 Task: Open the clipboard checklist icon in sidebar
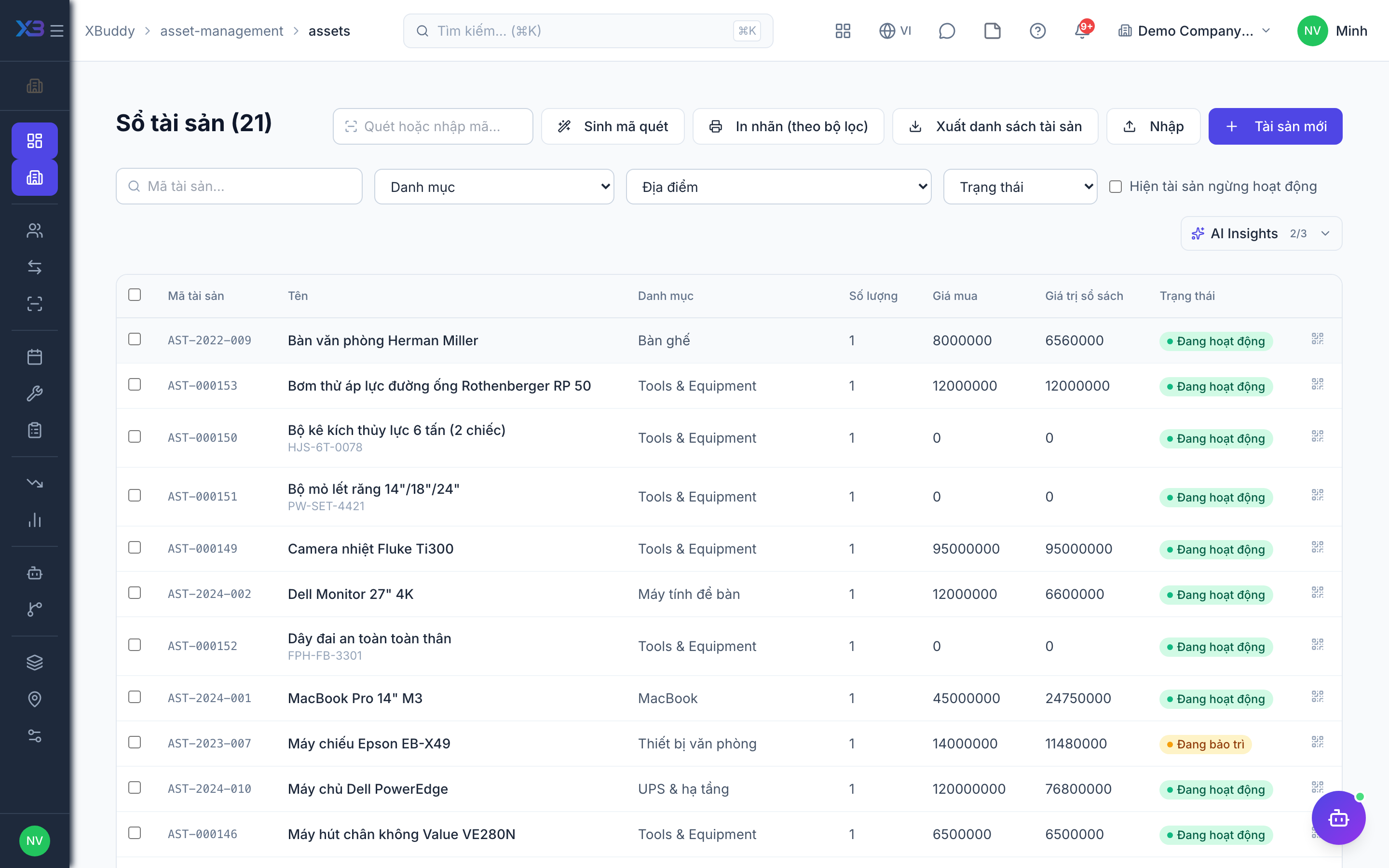coord(34,430)
